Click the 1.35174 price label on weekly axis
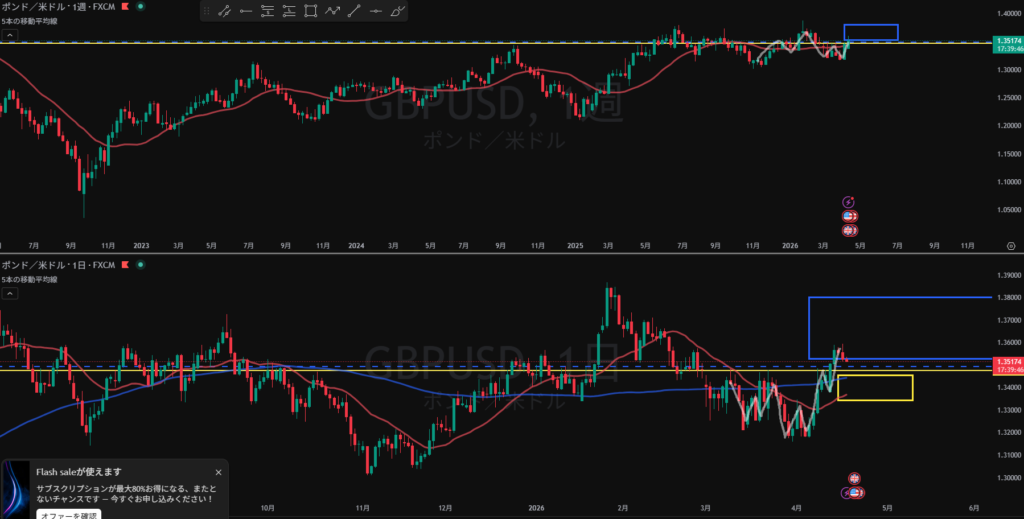The width and height of the screenshot is (1024, 519). (x=1005, y=39)
